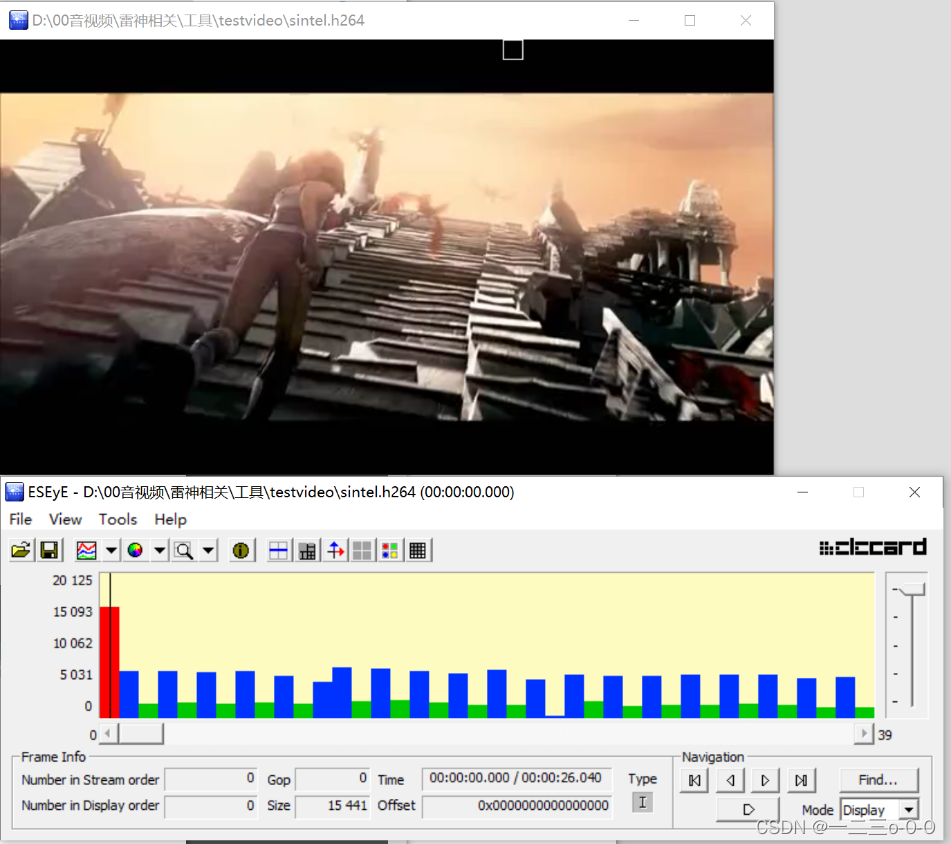Click the 20 125 y-axis label
The height and width of the screenshot is (844, 951).
72,581
